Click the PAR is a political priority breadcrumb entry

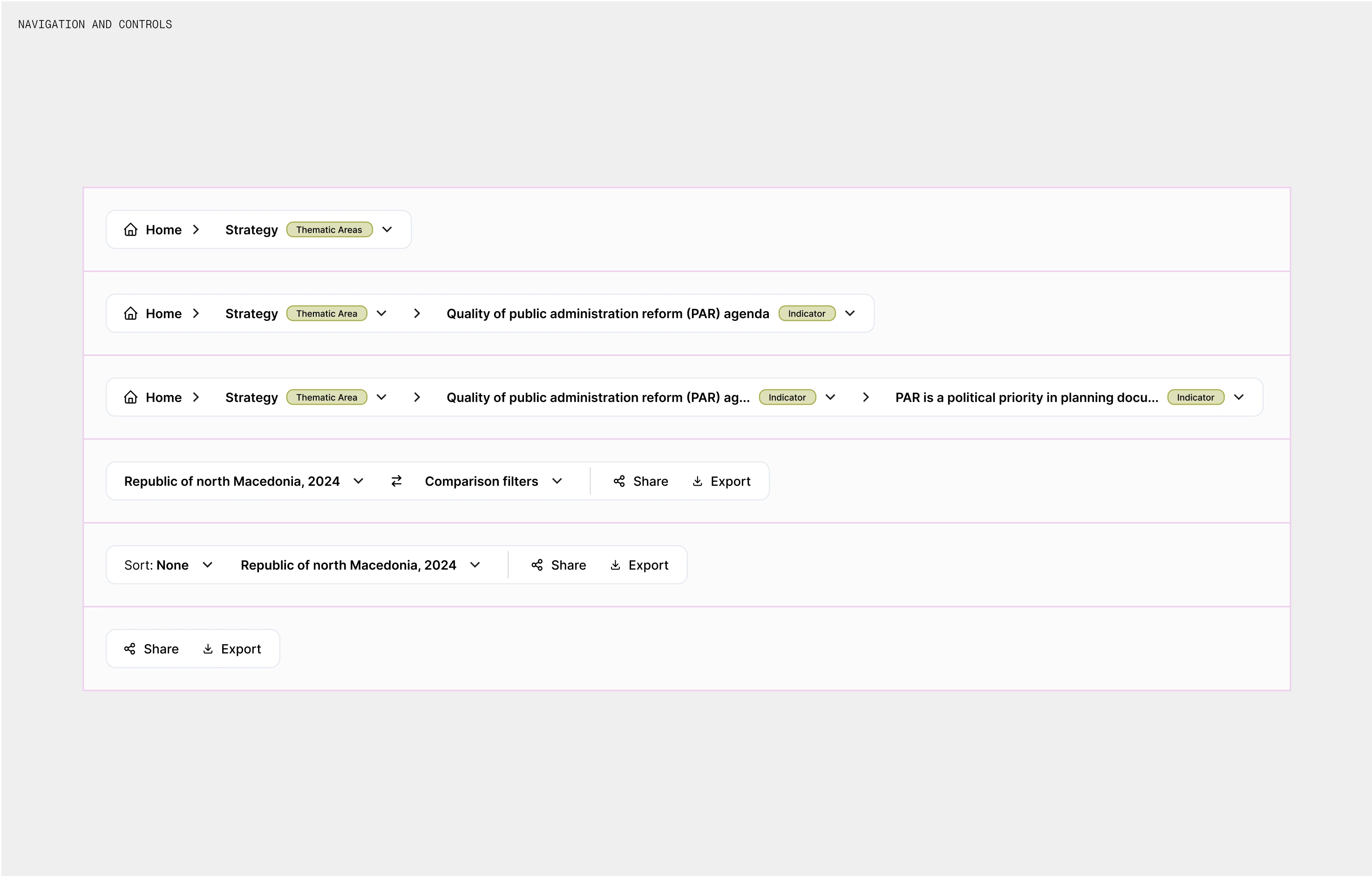(x=1026, y=397)
